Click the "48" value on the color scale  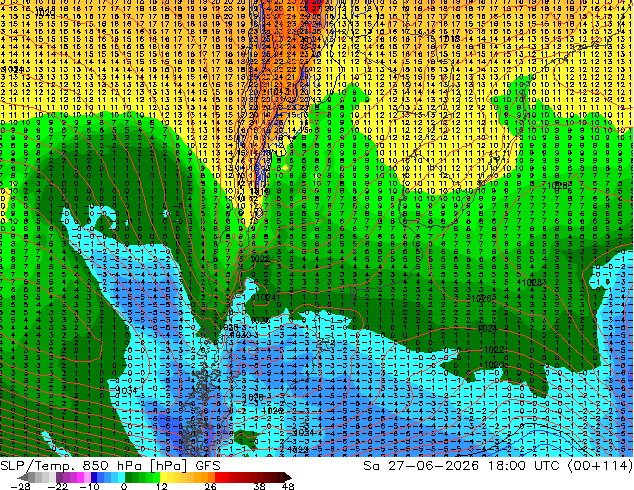[288, 486]
